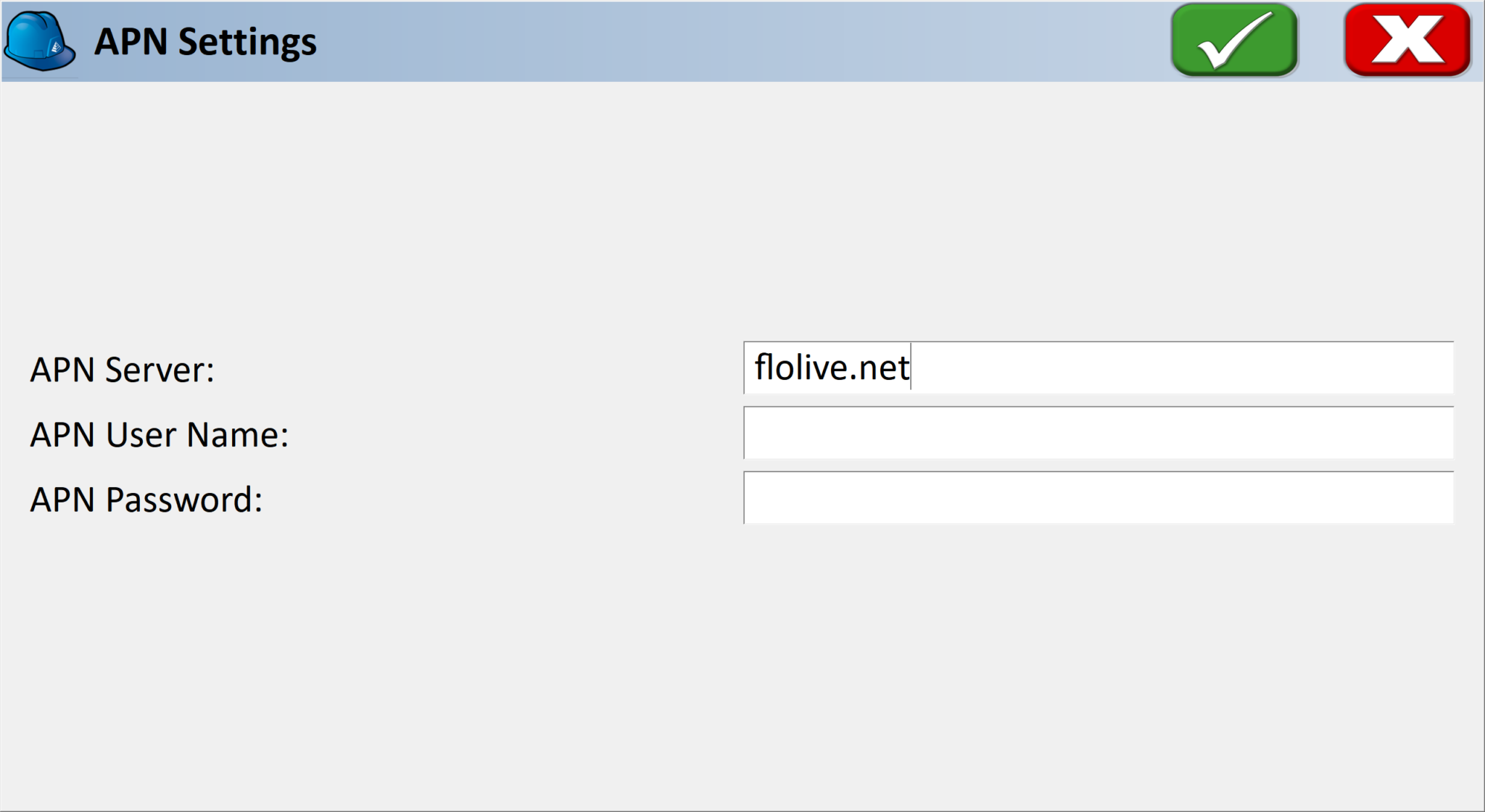The width and height of the screenshot is (1485, 812).
Task: Select the flolive.net server entry
Action: [x=831, y=366]
